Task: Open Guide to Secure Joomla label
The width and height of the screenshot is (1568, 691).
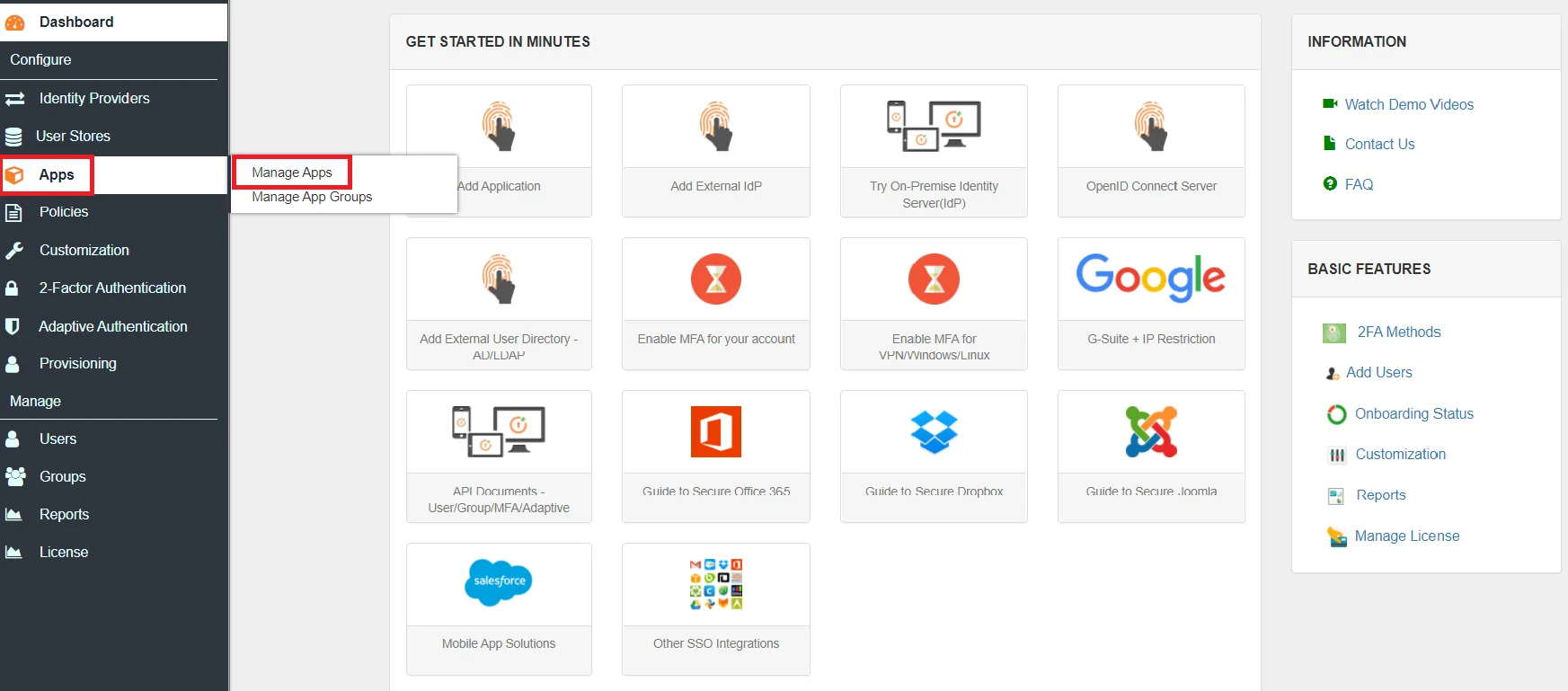Action: point(1151,492)
